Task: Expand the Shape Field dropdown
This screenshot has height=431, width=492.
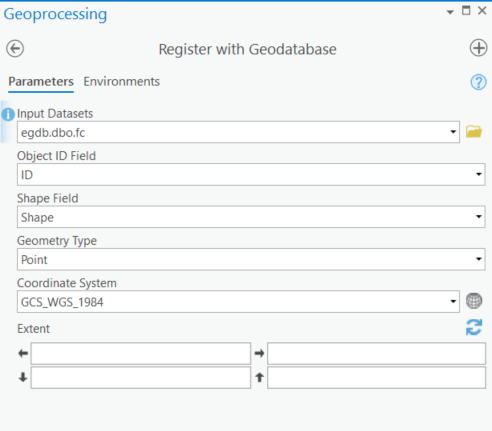Action: pyautogui.click(x=478, y=217)
